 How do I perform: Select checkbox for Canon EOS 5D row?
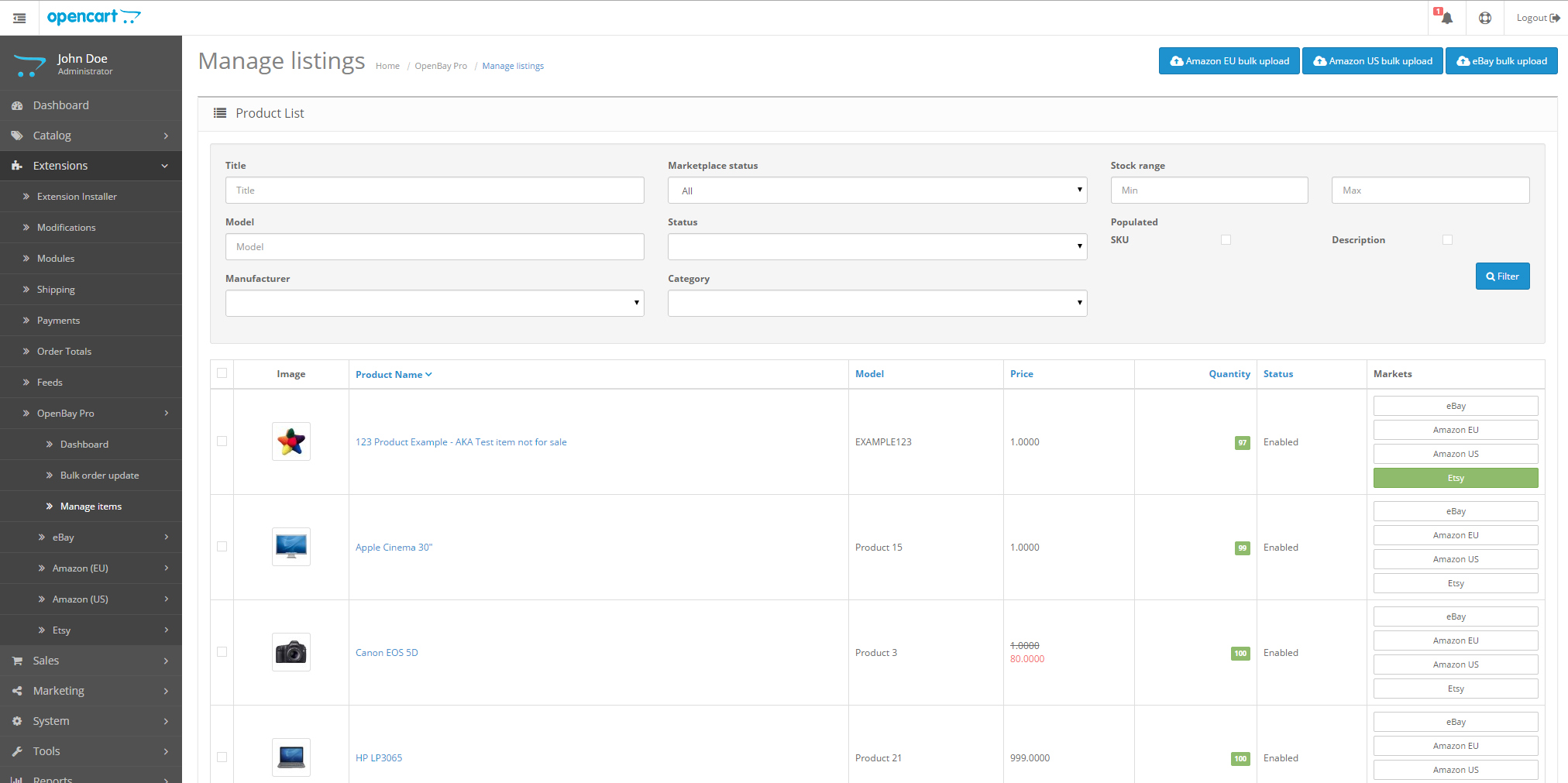[222, 651]
